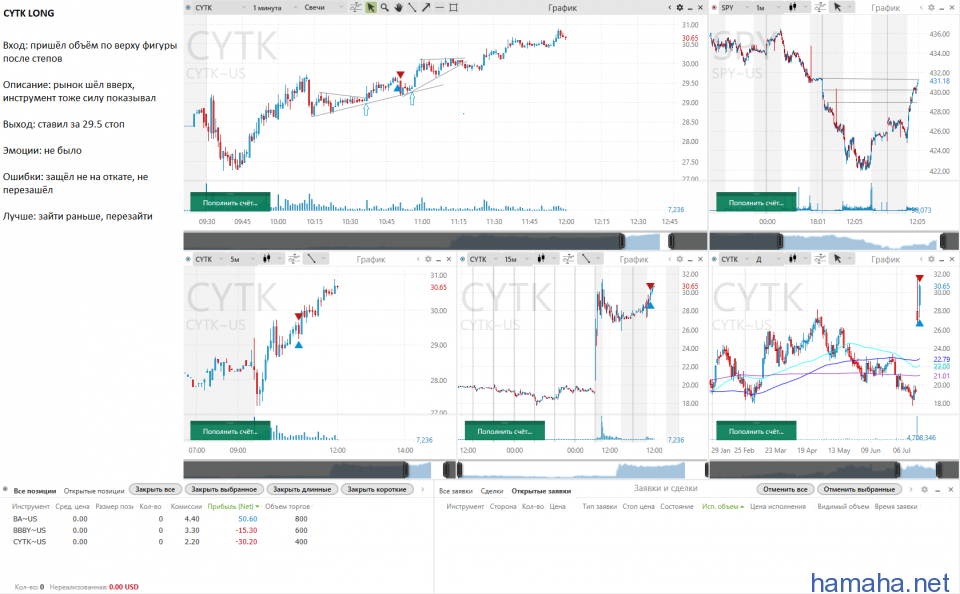Open the '5м' timeframe dropdown
Image resolution: width=960 pixels, height=594 pixels.
(242, 259)
